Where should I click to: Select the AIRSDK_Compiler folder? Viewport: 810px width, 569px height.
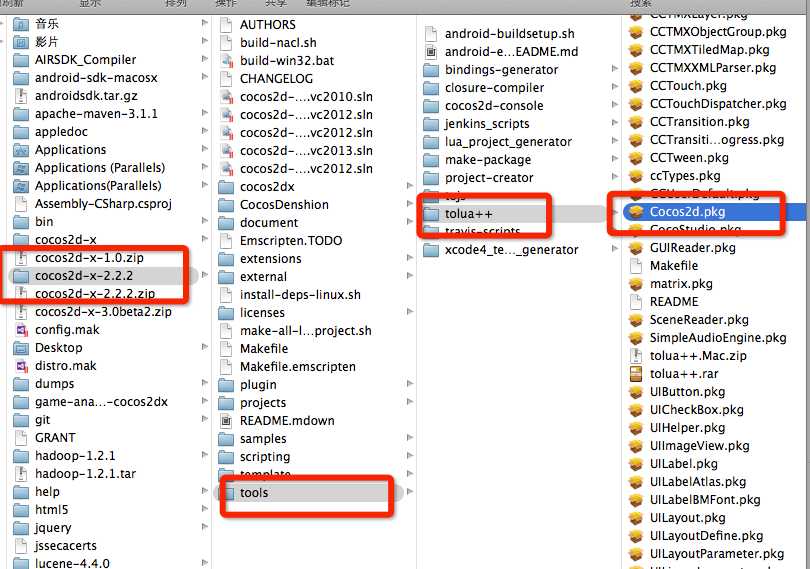[x=86, y=60]
